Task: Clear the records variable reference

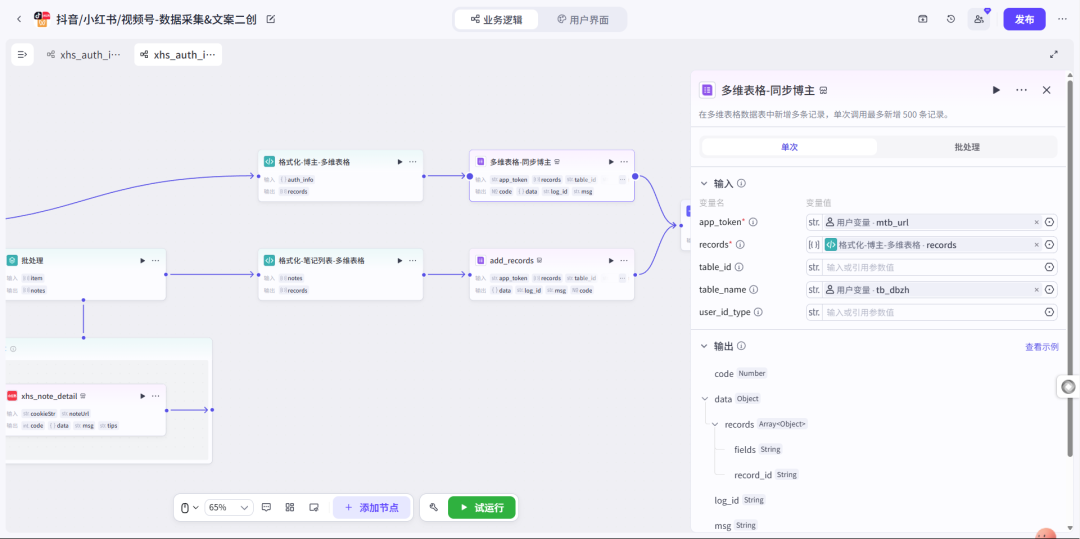Action: (1037, 244)
